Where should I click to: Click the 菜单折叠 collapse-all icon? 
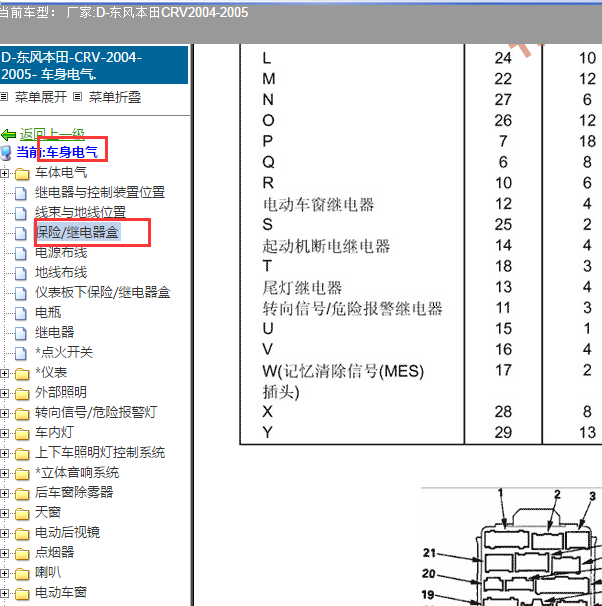[x=78, y=97]
